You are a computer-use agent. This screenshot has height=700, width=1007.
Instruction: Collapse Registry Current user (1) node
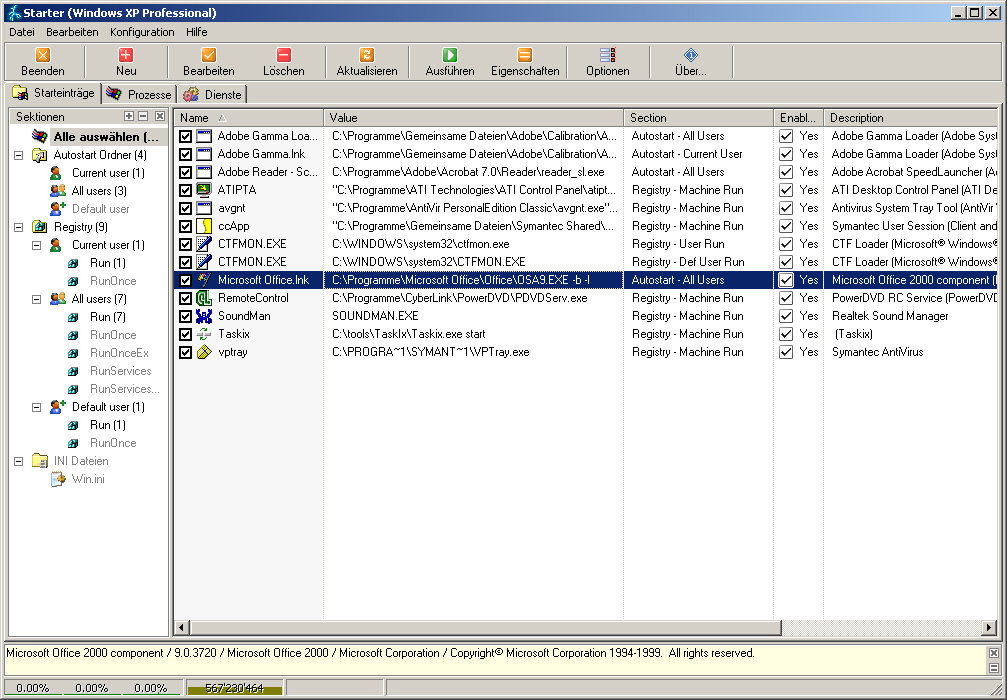click(37, 245)
